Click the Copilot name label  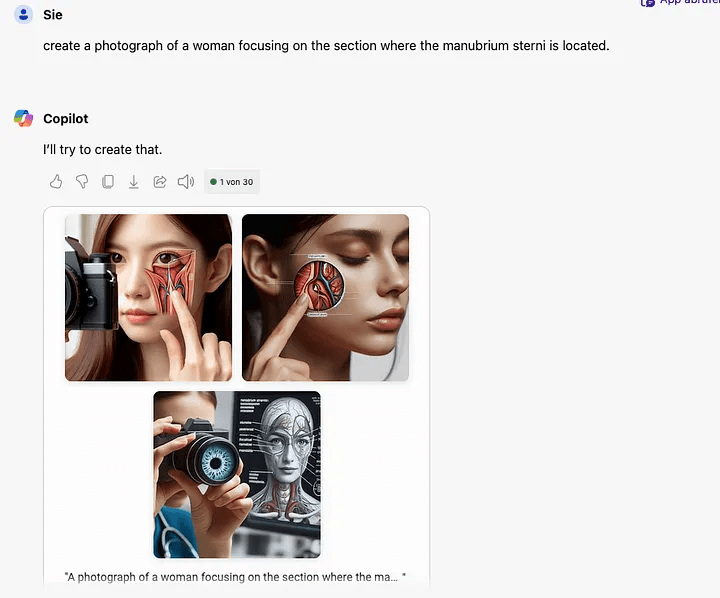(x=66, y=119)
